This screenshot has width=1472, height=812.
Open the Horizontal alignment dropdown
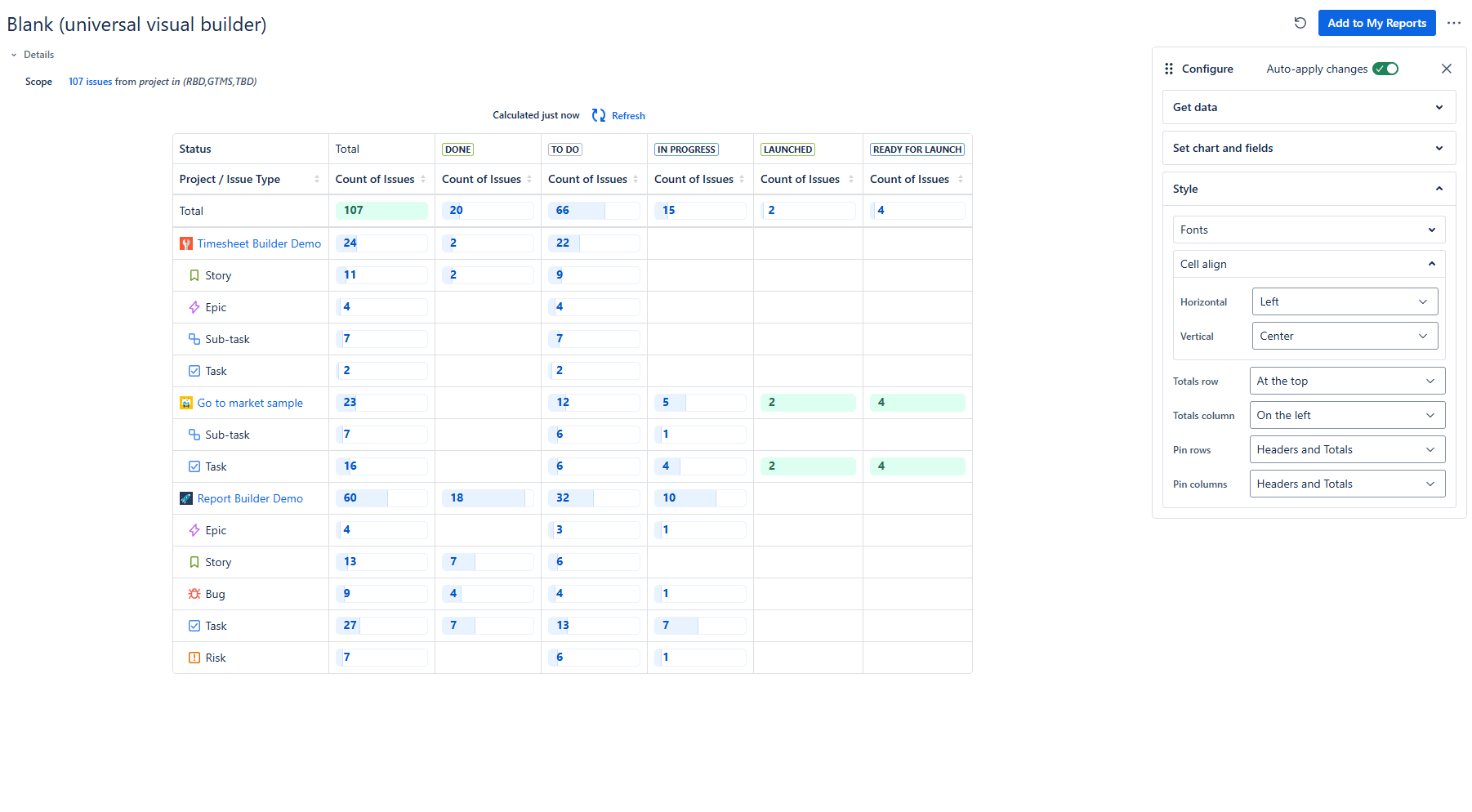(x=1345, y=301)
